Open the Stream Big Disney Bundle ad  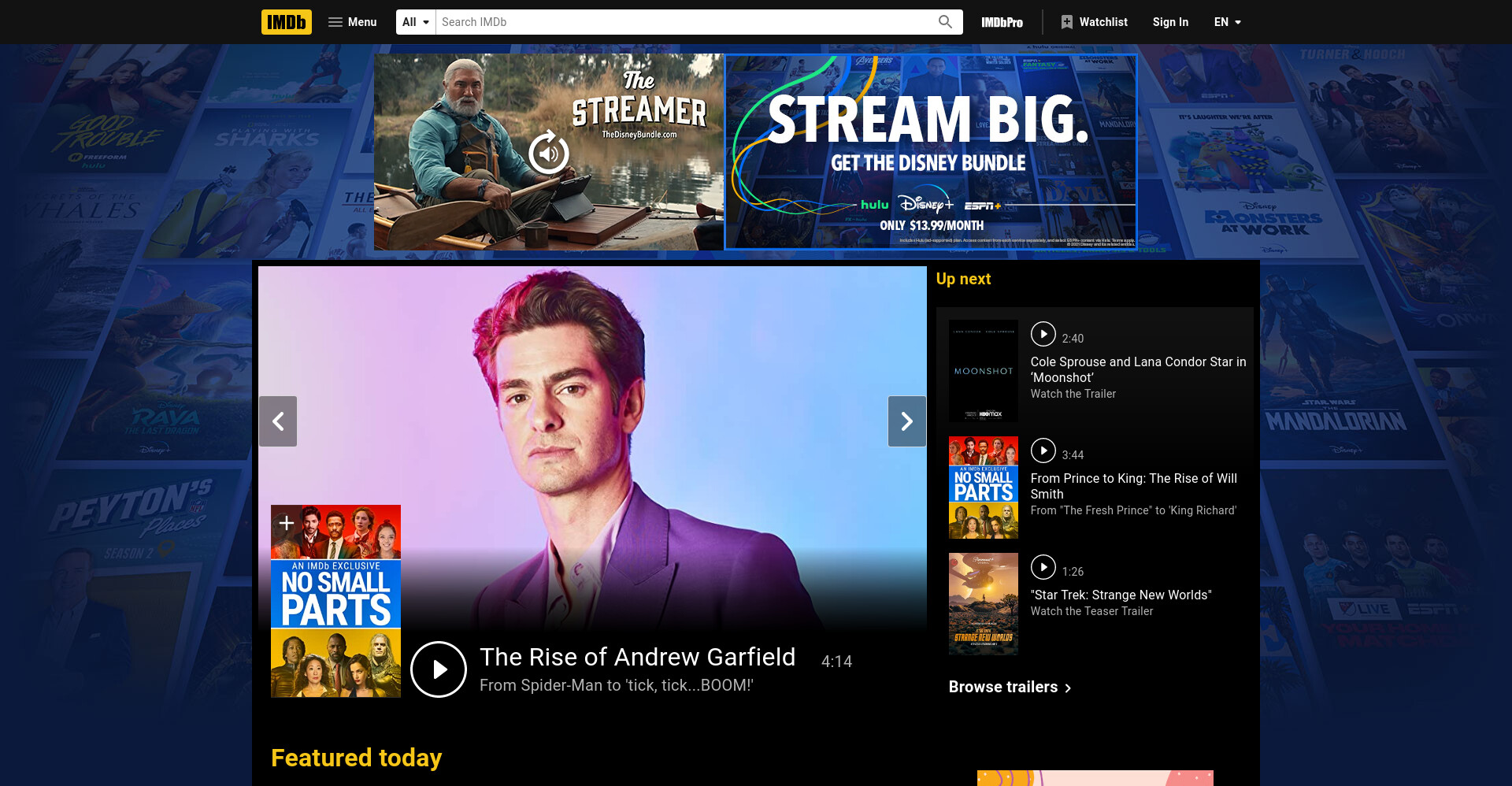point(930,152)
